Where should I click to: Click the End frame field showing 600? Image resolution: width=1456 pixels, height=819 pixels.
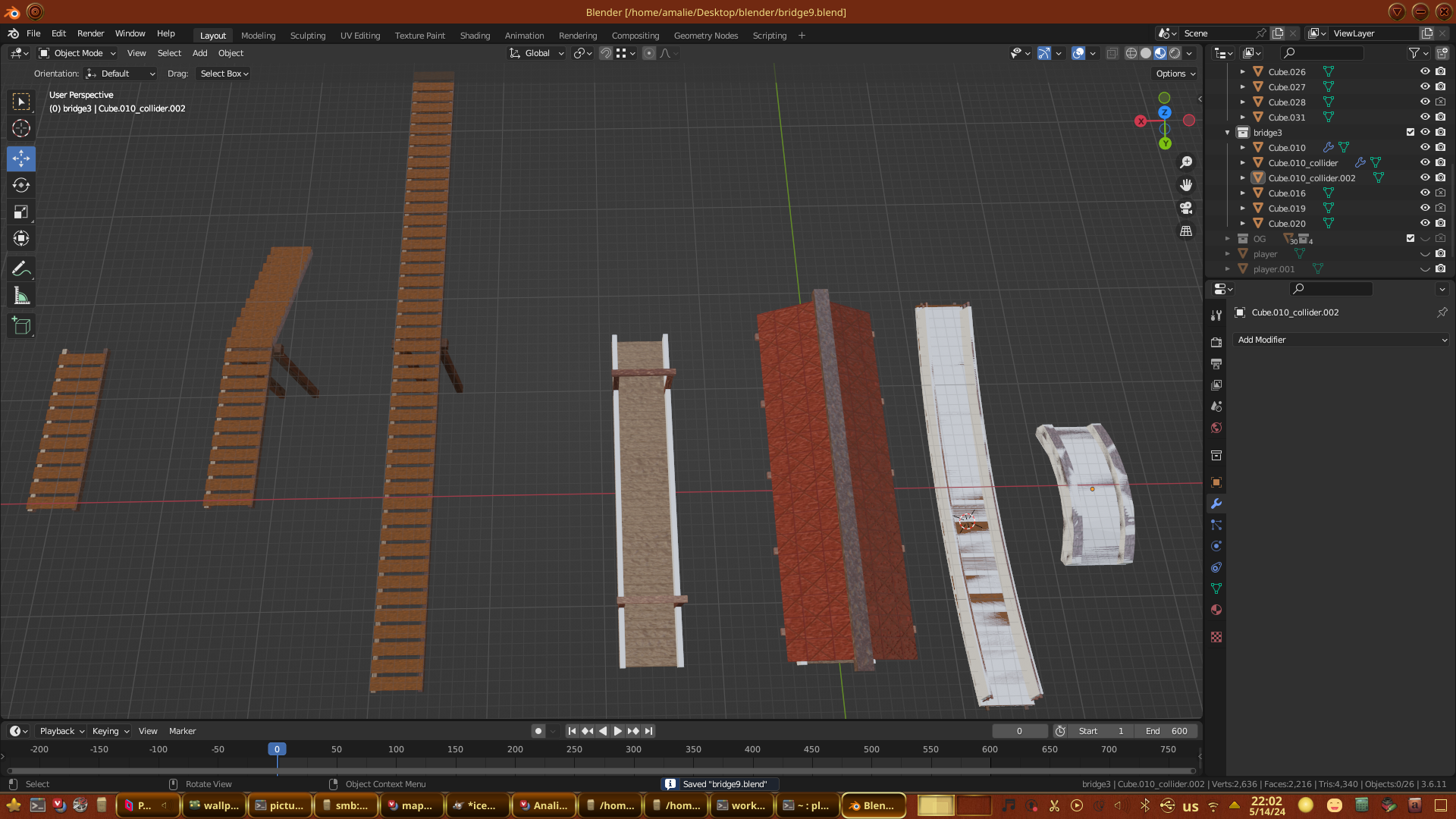coord(1166,731)
